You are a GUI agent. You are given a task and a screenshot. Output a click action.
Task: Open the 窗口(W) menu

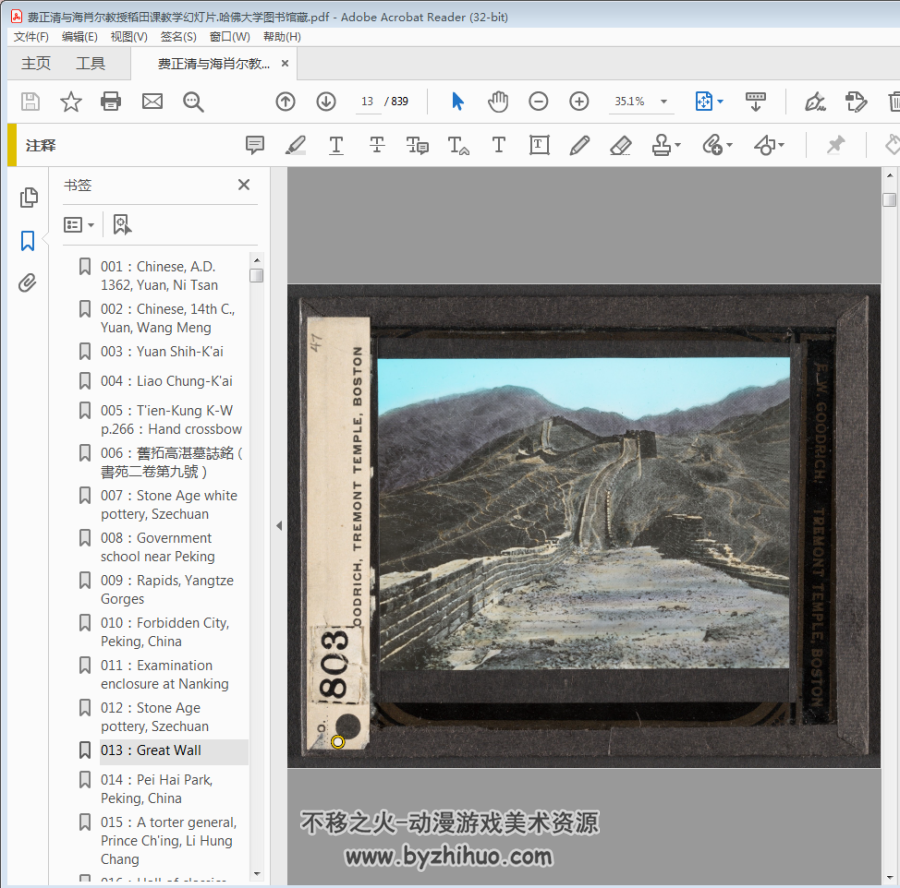tap(230, 37)
